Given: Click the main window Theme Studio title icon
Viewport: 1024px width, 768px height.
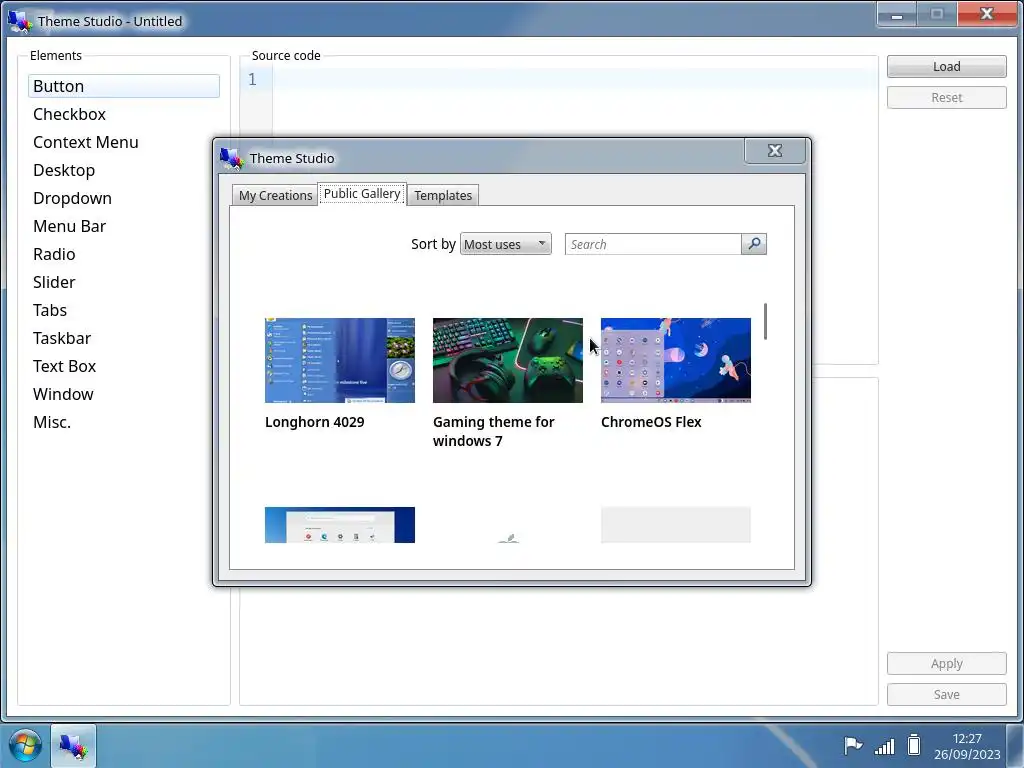Looking at the screenshot, I should (x=20, y=21).
